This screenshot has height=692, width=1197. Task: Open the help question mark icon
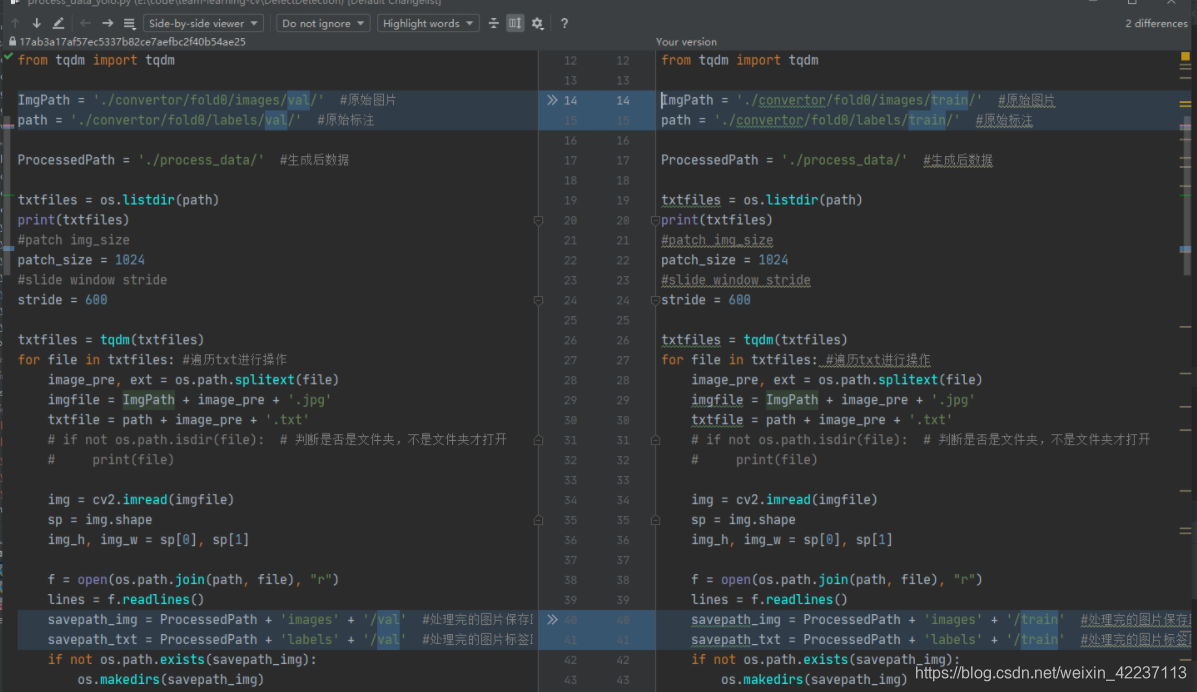click(x=564, y=24)
